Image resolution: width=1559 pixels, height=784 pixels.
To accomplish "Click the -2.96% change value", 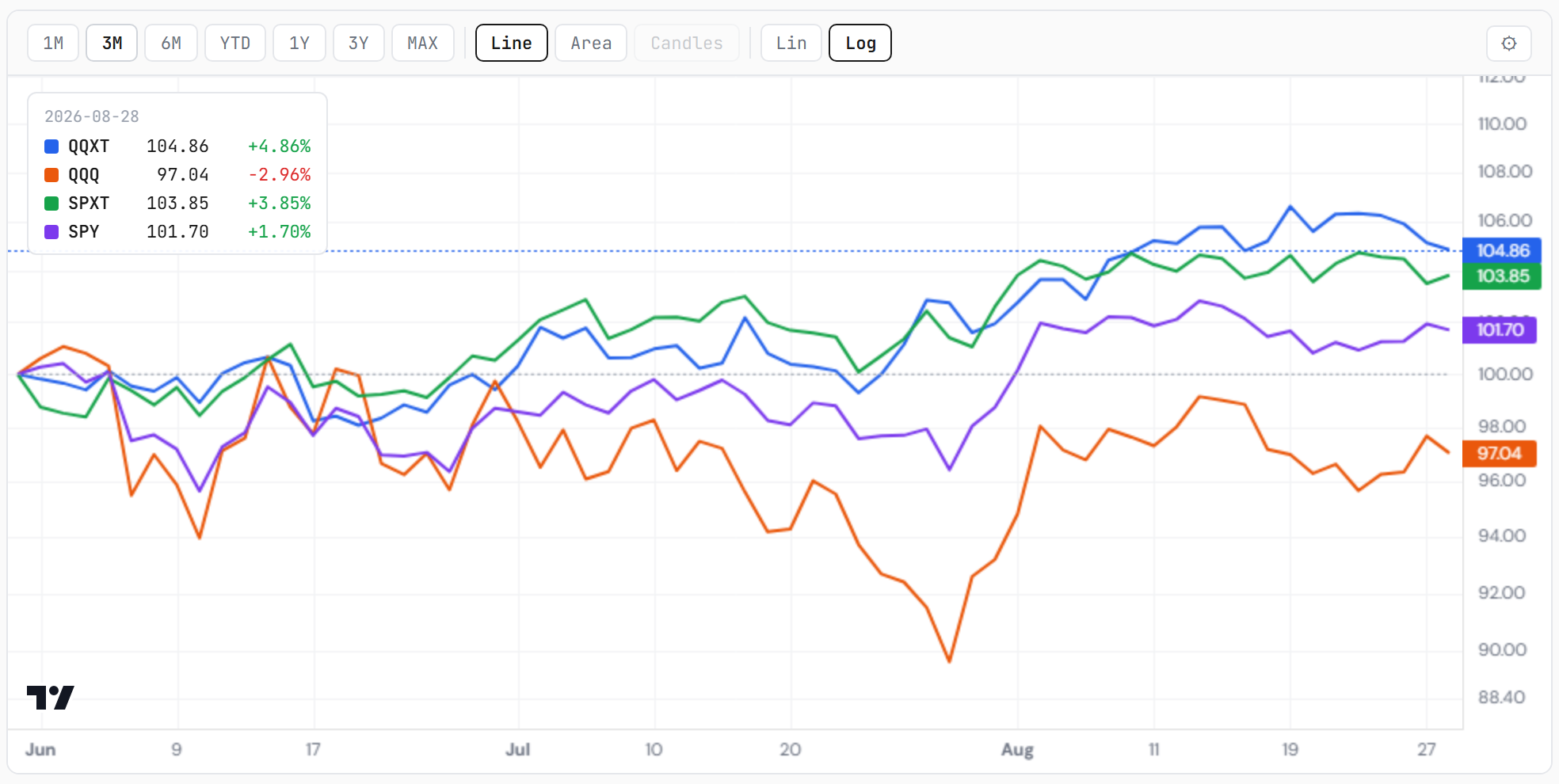I will pos(279,175).
